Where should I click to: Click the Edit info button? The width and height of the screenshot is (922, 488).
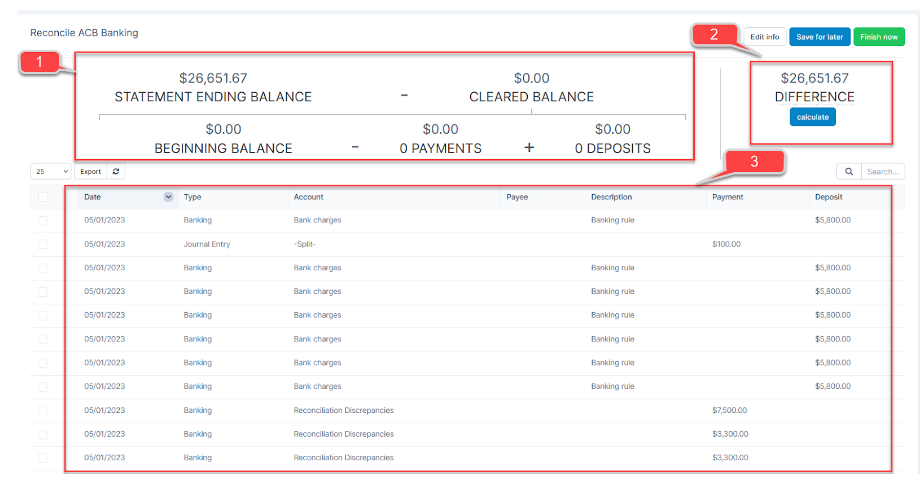[765, 37]
